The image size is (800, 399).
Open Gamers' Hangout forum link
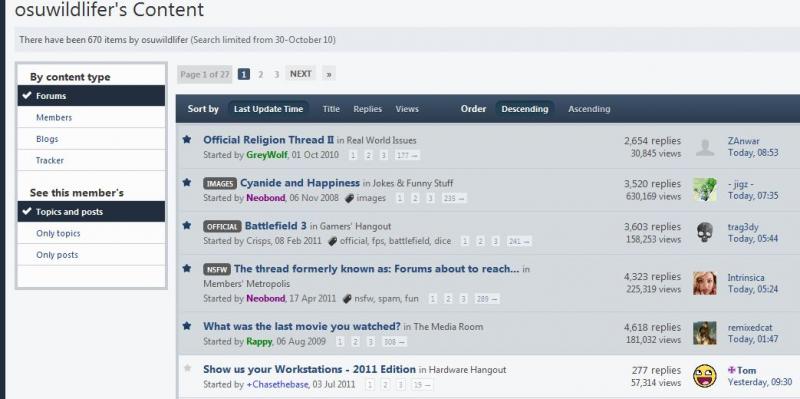coord(355,226)
